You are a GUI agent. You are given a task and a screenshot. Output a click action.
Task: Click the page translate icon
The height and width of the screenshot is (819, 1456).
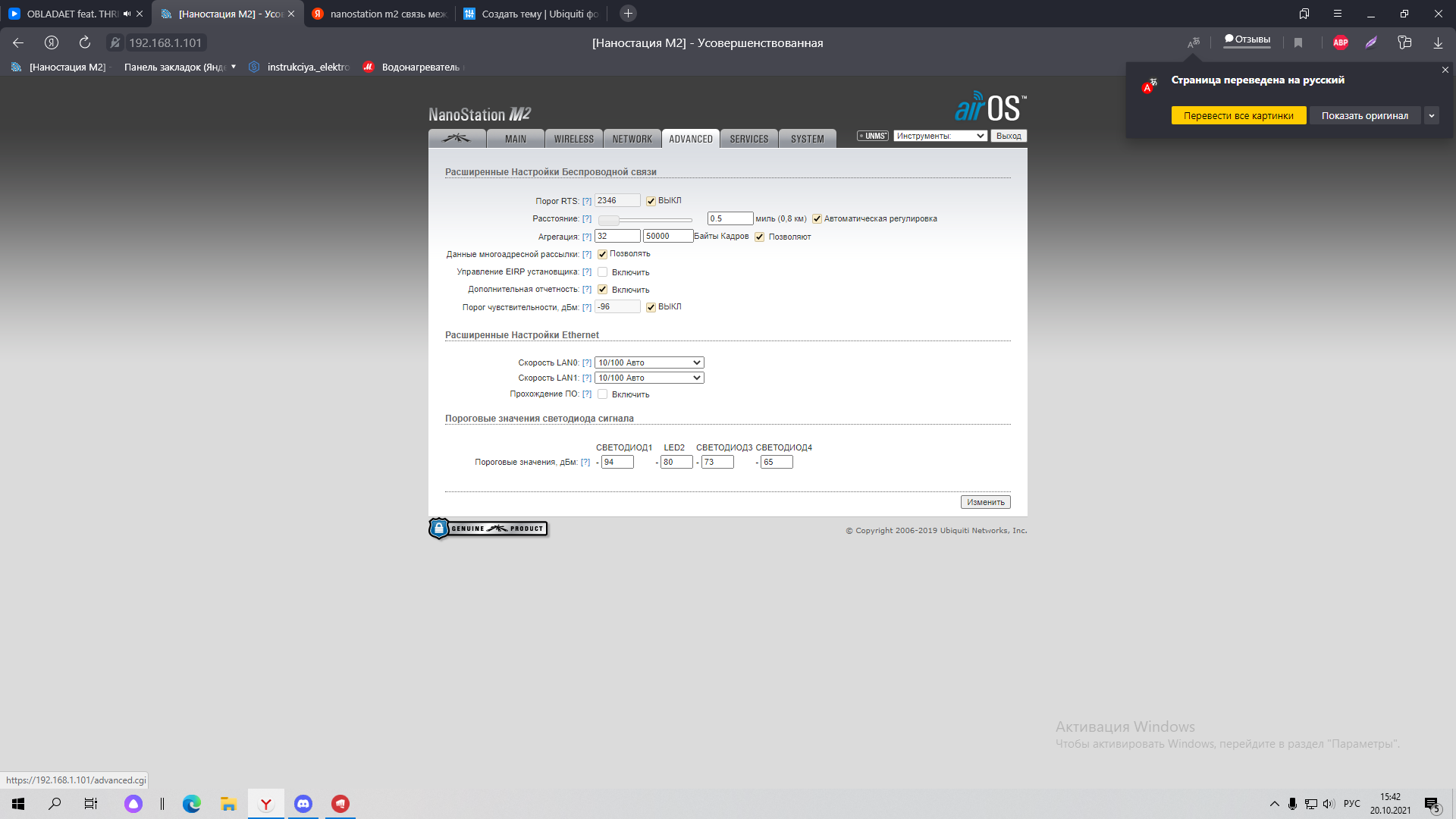point(1194,42)
